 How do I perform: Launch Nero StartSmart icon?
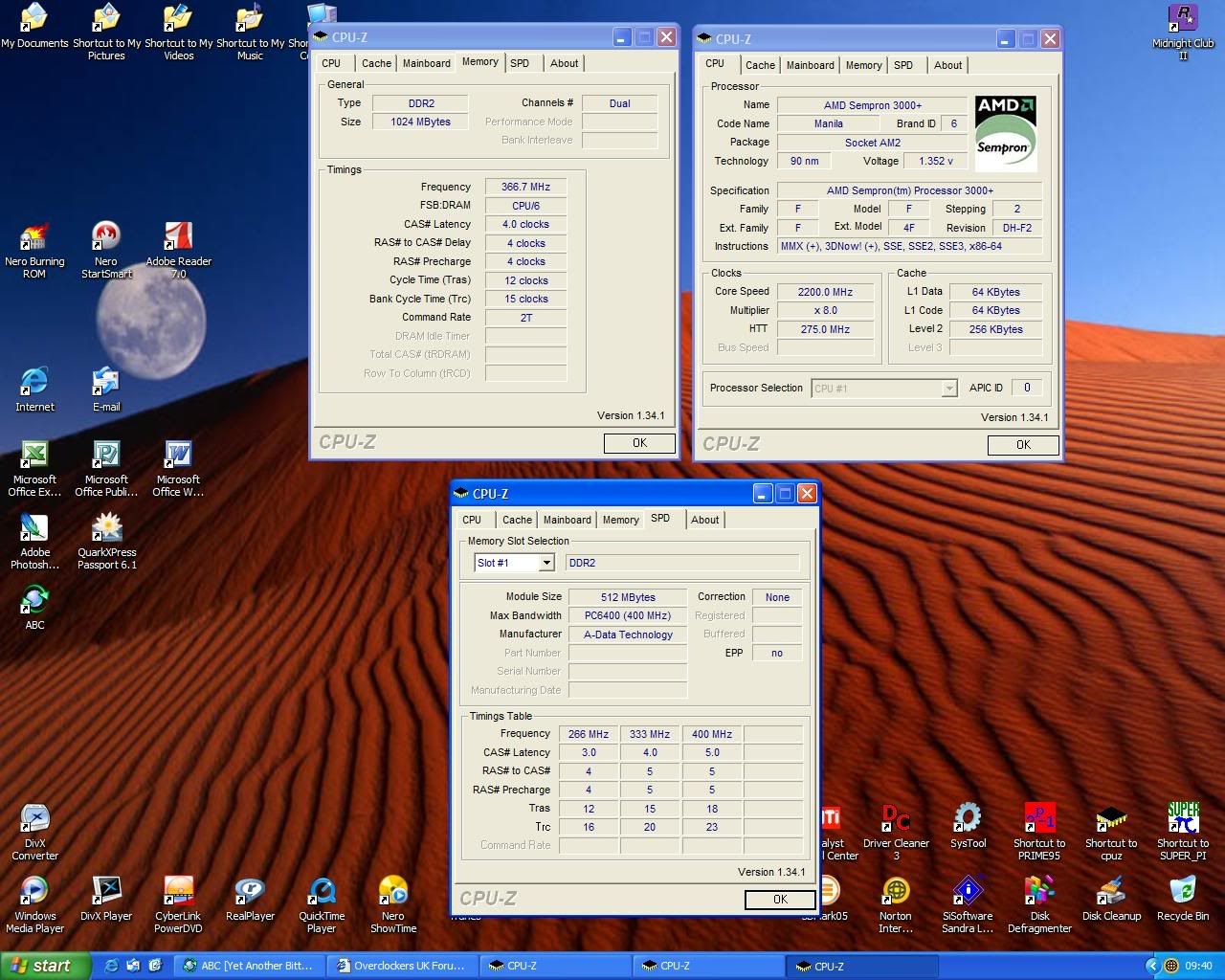[106, 251]
